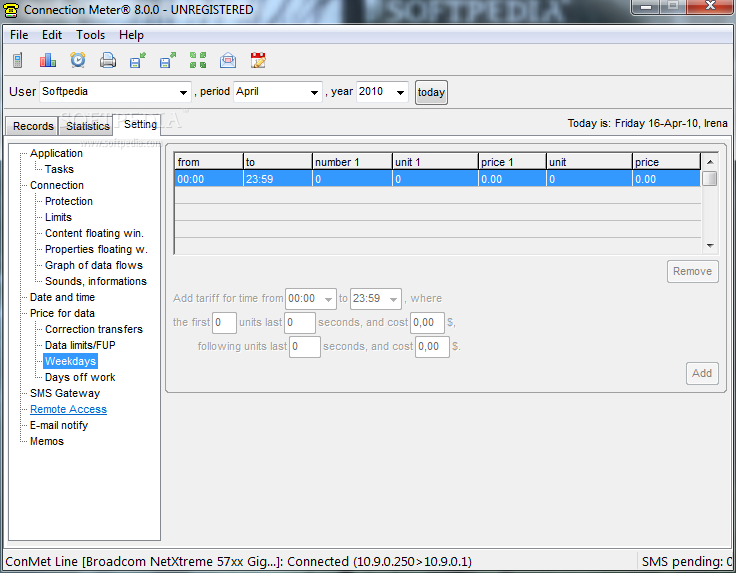The height and width of the screenshot is (573, 736).
Task: Select Weekdays in the settings tree
Action: pos(70,361)
